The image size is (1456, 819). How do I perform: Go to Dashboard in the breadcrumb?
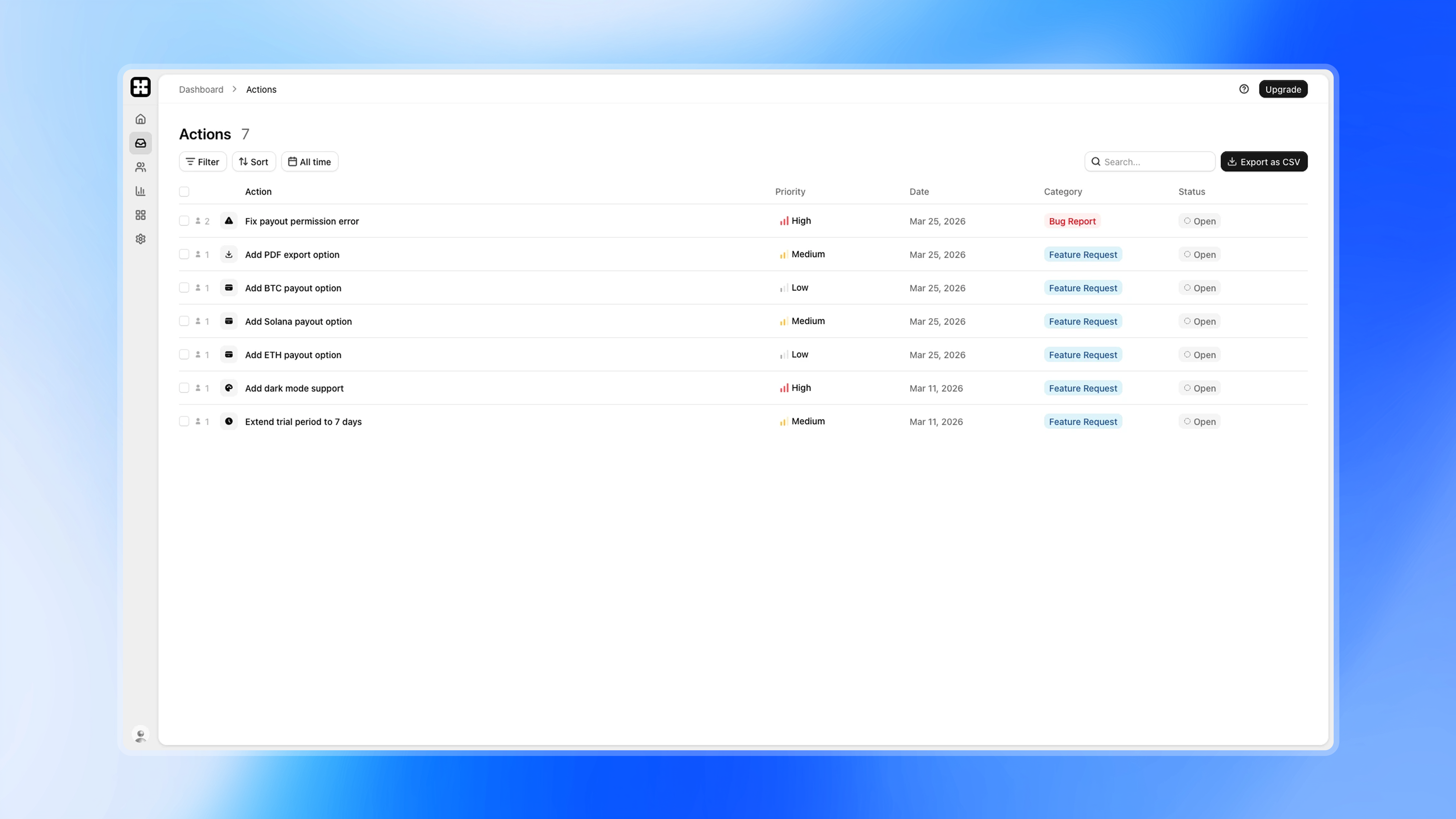pyautogui.click(x=201, y=89)
